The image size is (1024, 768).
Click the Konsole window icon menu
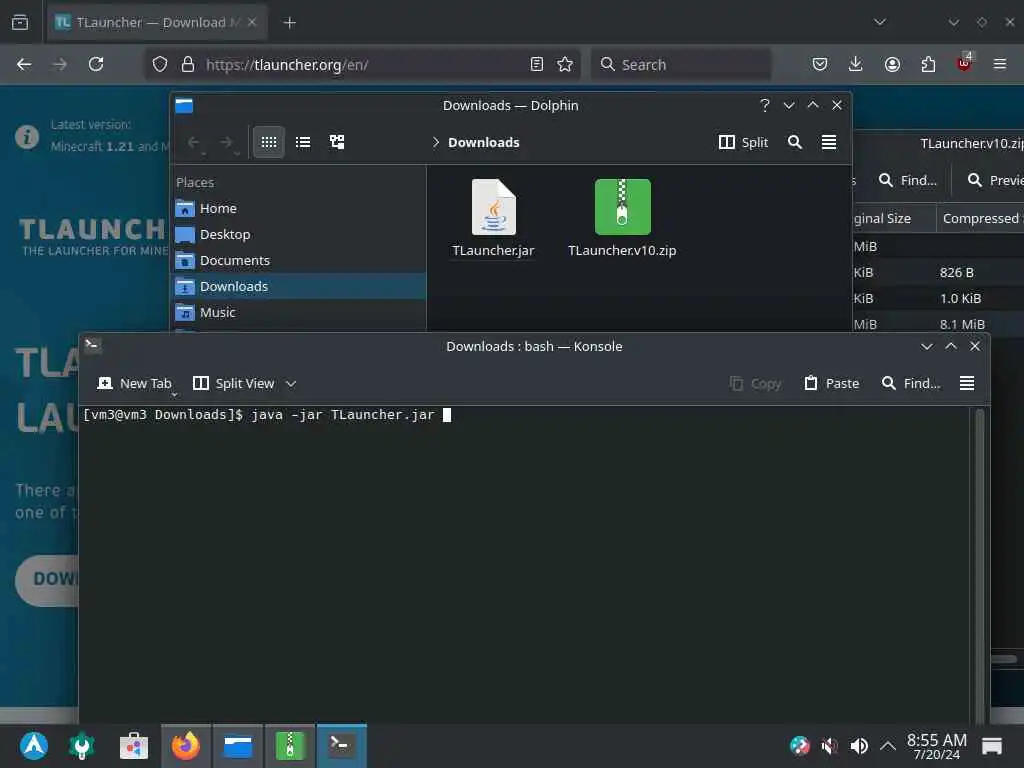[x=92, y=345]
